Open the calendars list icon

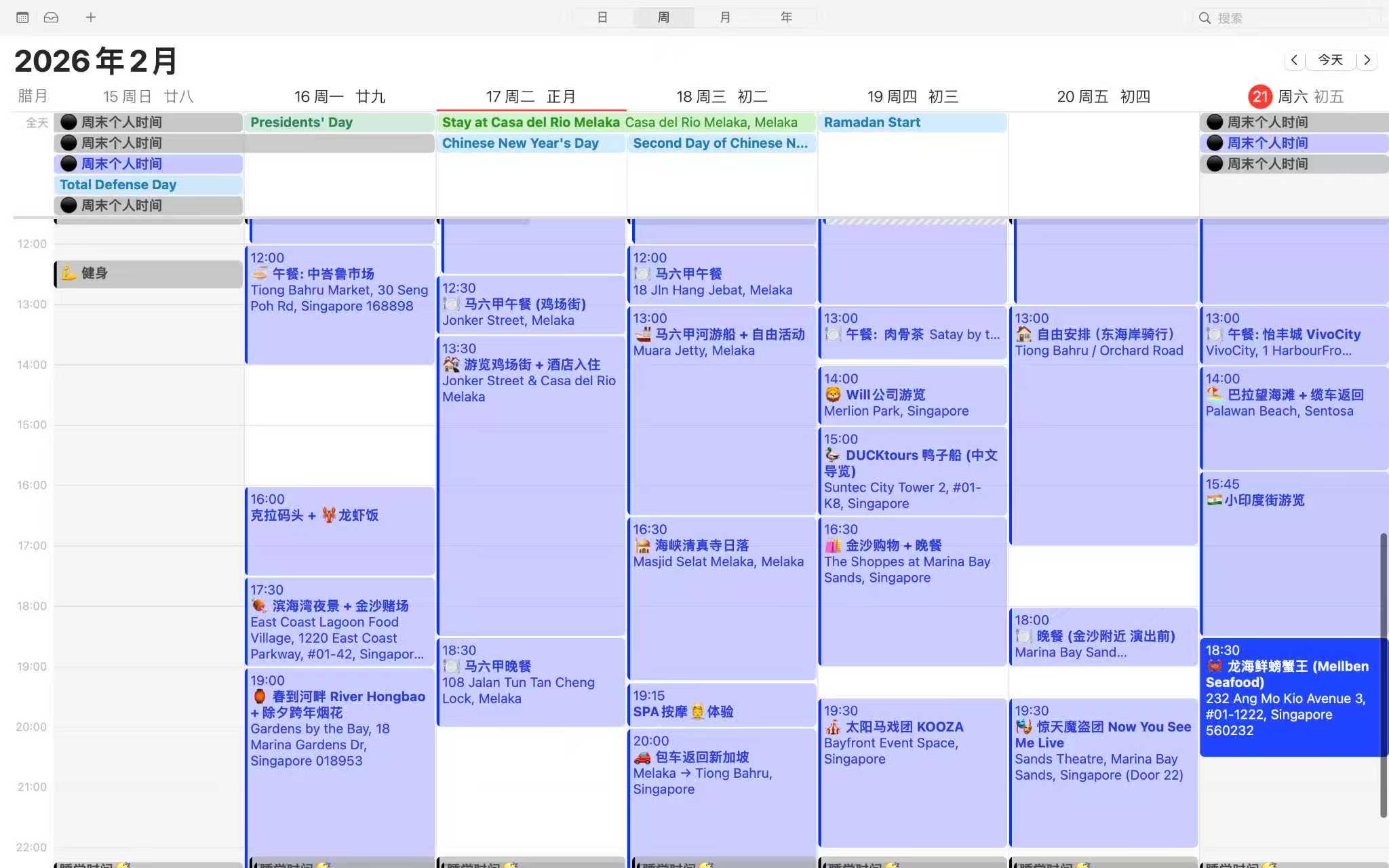point(22,18)
